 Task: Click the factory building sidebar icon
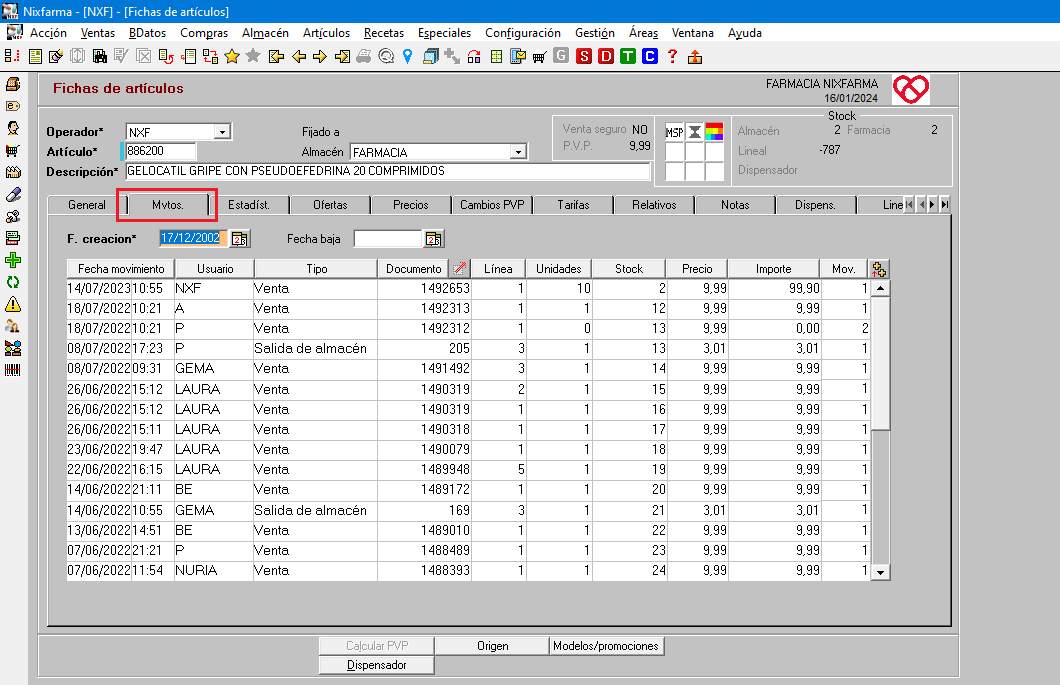coord(13,172)
